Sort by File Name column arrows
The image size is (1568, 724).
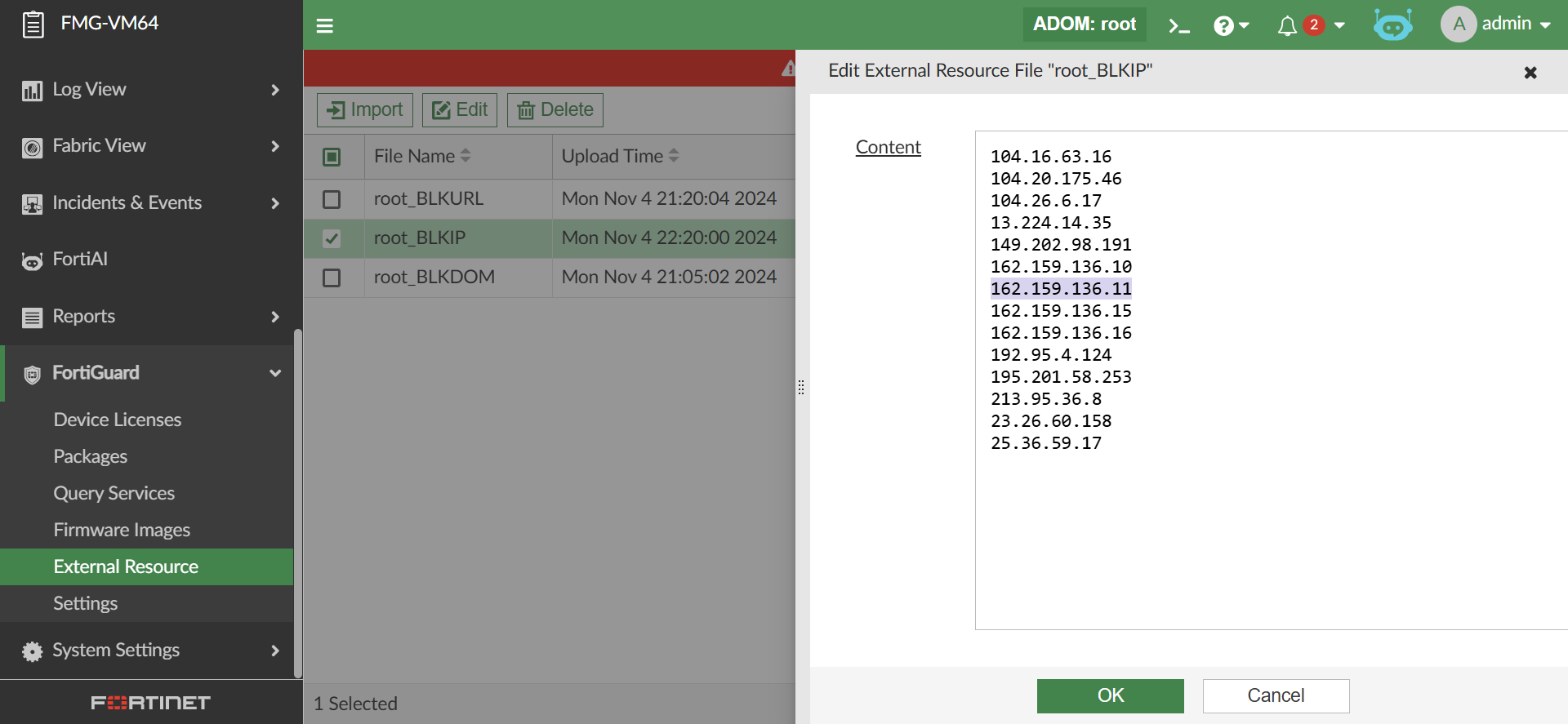tap(465, 155)
